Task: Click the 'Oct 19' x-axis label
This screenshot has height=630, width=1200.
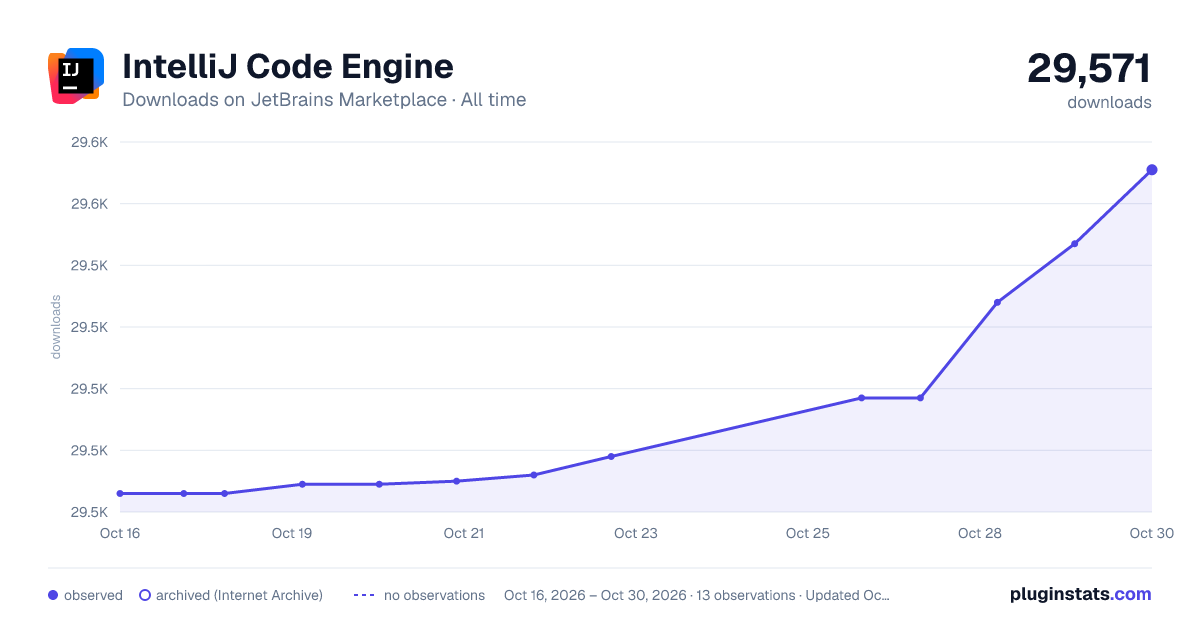Action: tap(292, 533)
